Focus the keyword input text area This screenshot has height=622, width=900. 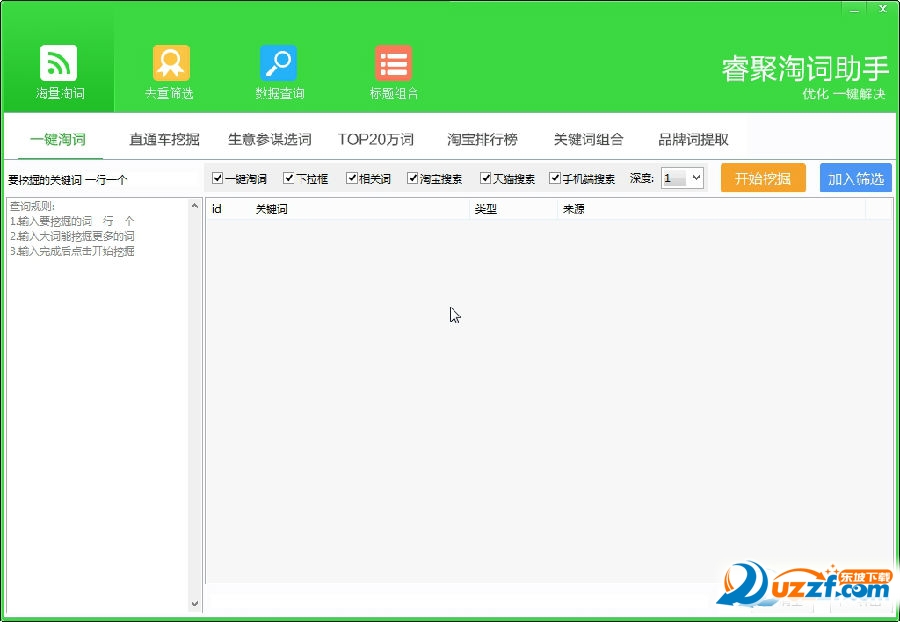pos(100,400)
